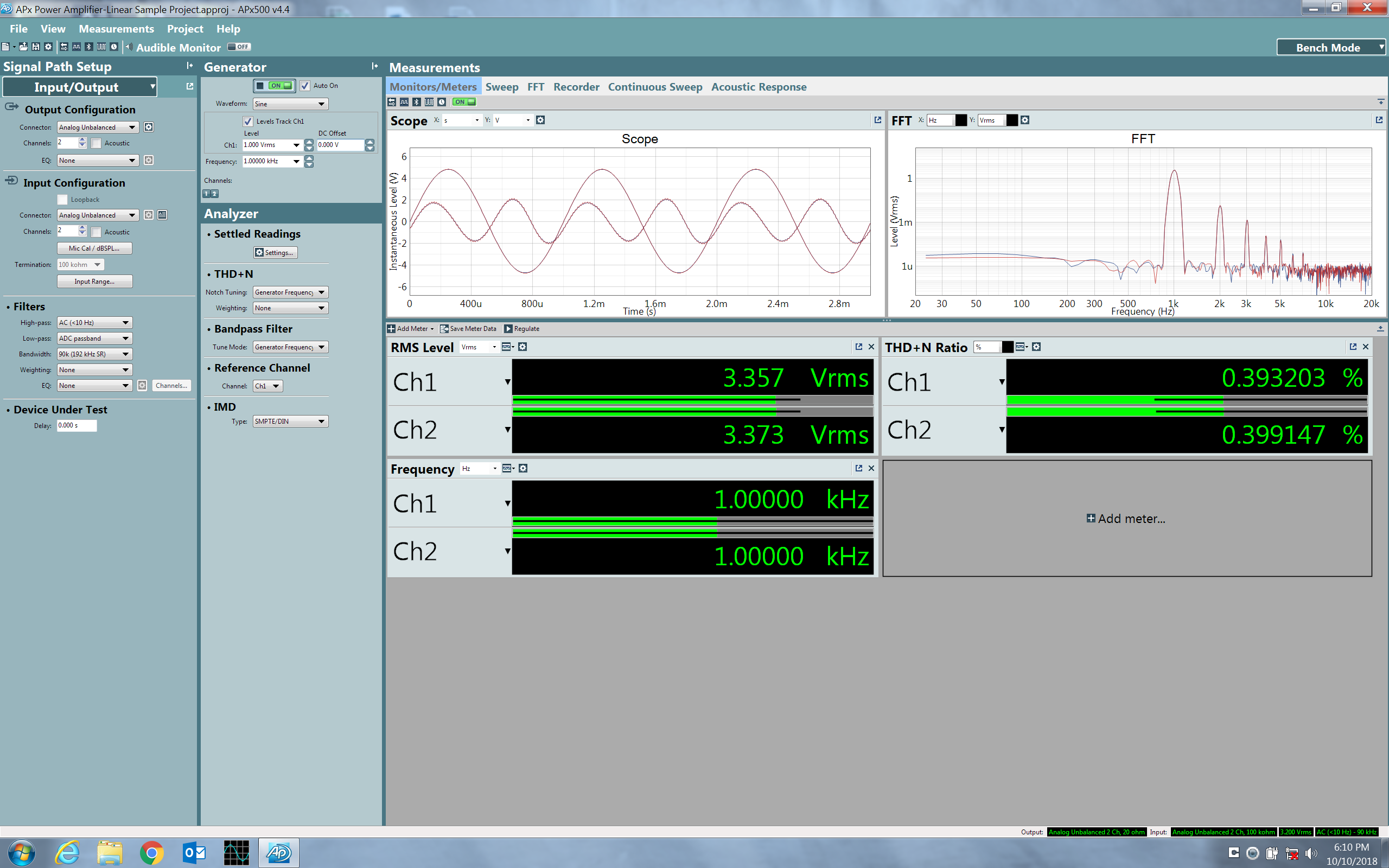Screen dimensions: 1389x868
Task: Check the Loopback checkbox
Action: (x=62, y=200)
